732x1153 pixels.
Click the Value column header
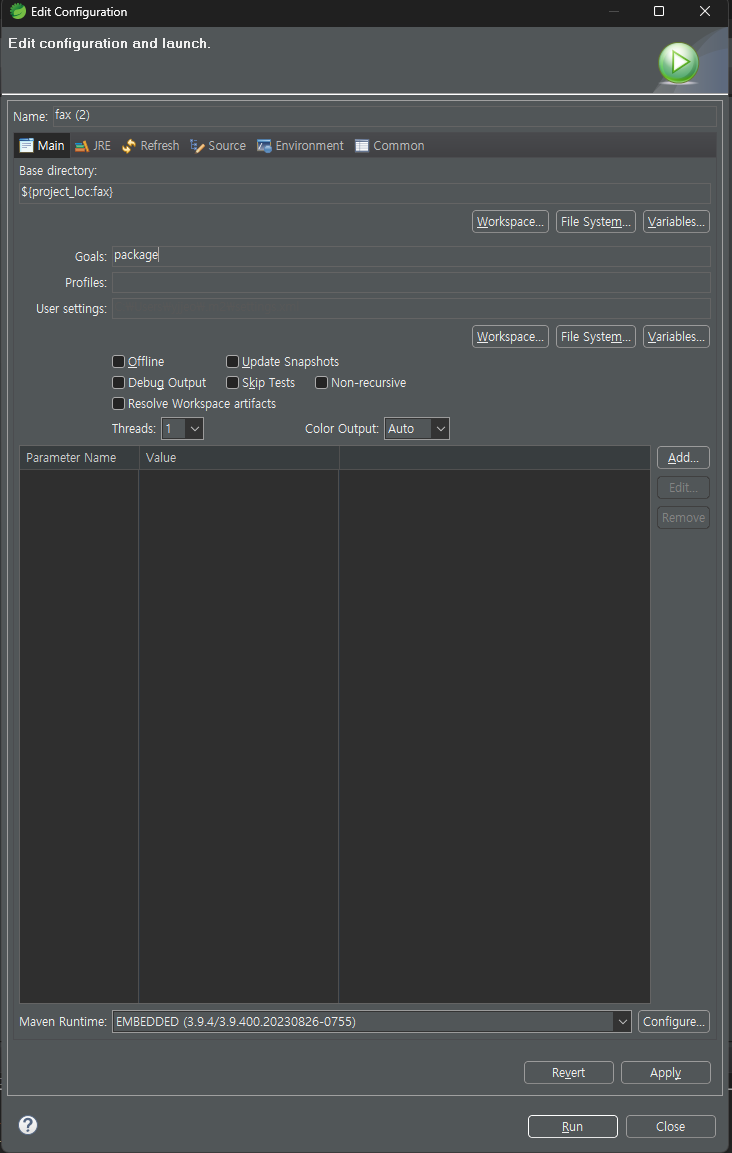tap(239, 457)
